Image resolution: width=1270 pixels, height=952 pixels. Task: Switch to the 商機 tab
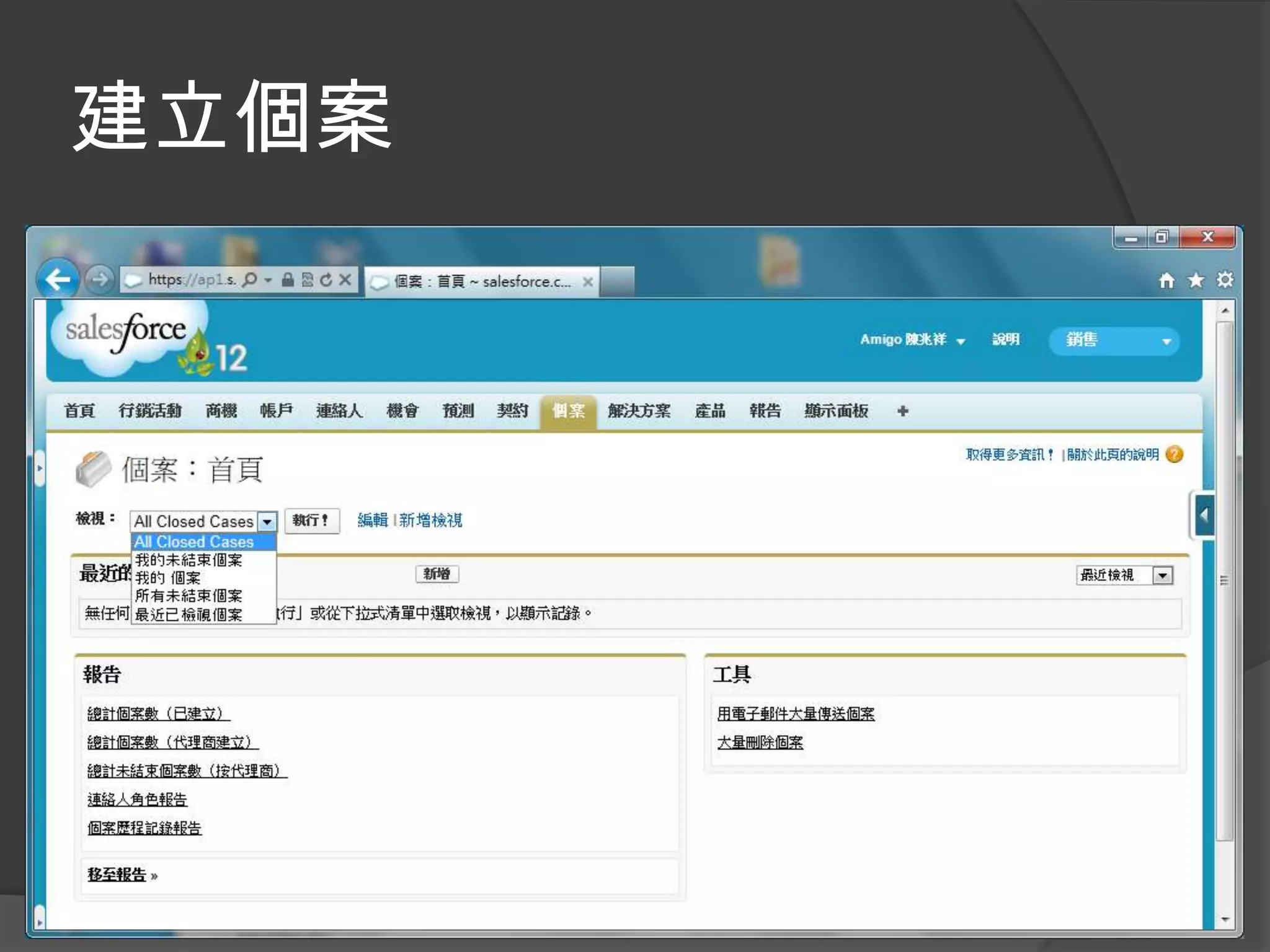pyautogui.click(x=221, y=411)
